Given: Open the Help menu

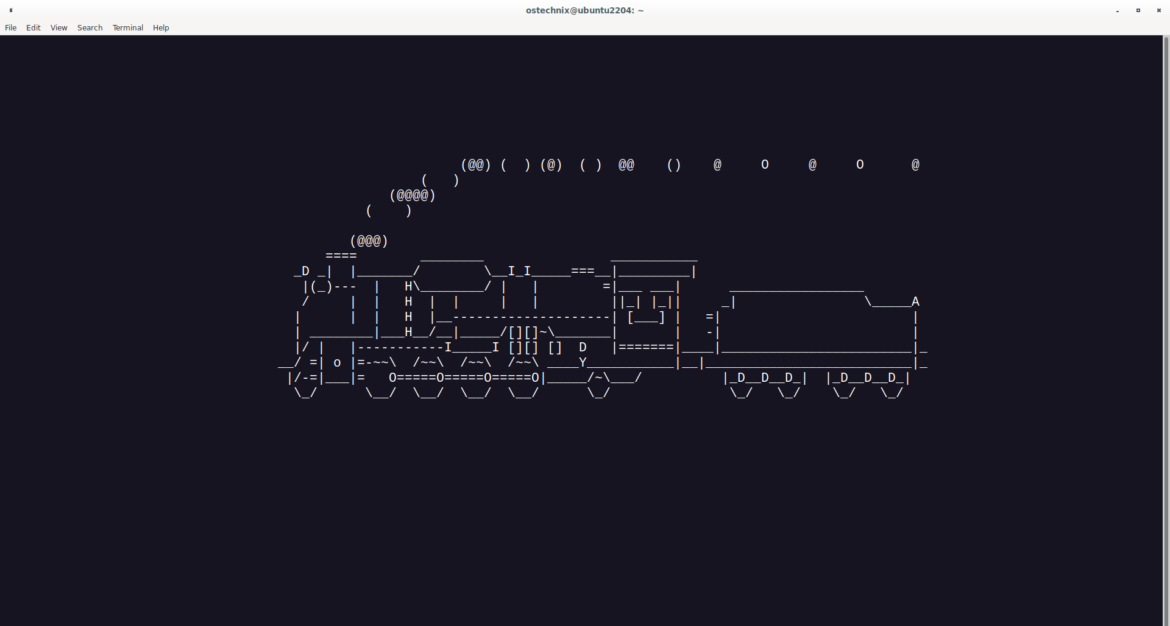Looking at the screenshot, I should click(x=160, y=27).
